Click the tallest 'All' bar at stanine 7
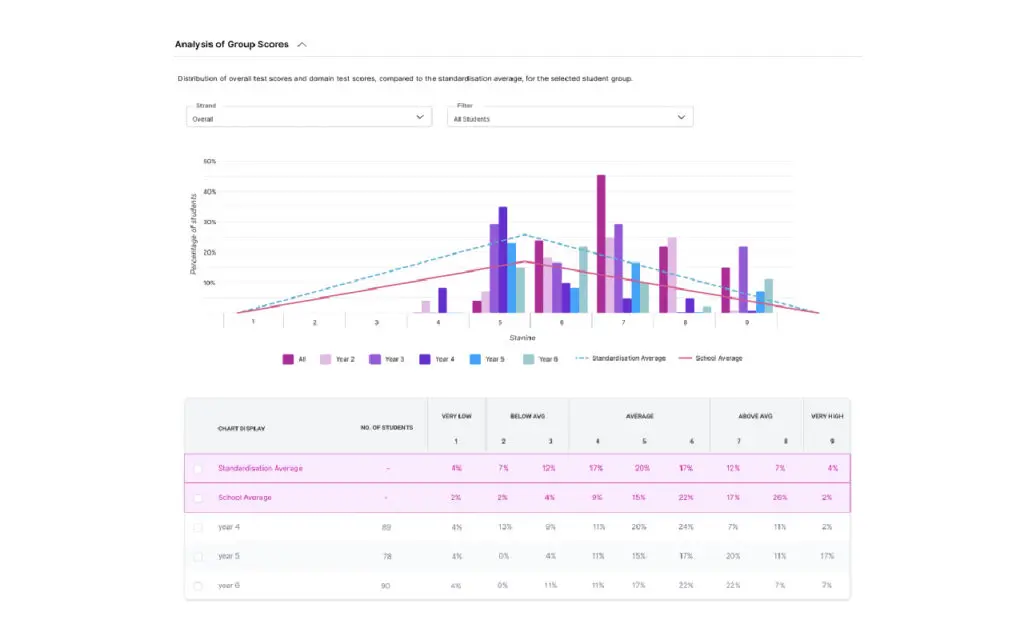 click(601, 243)
